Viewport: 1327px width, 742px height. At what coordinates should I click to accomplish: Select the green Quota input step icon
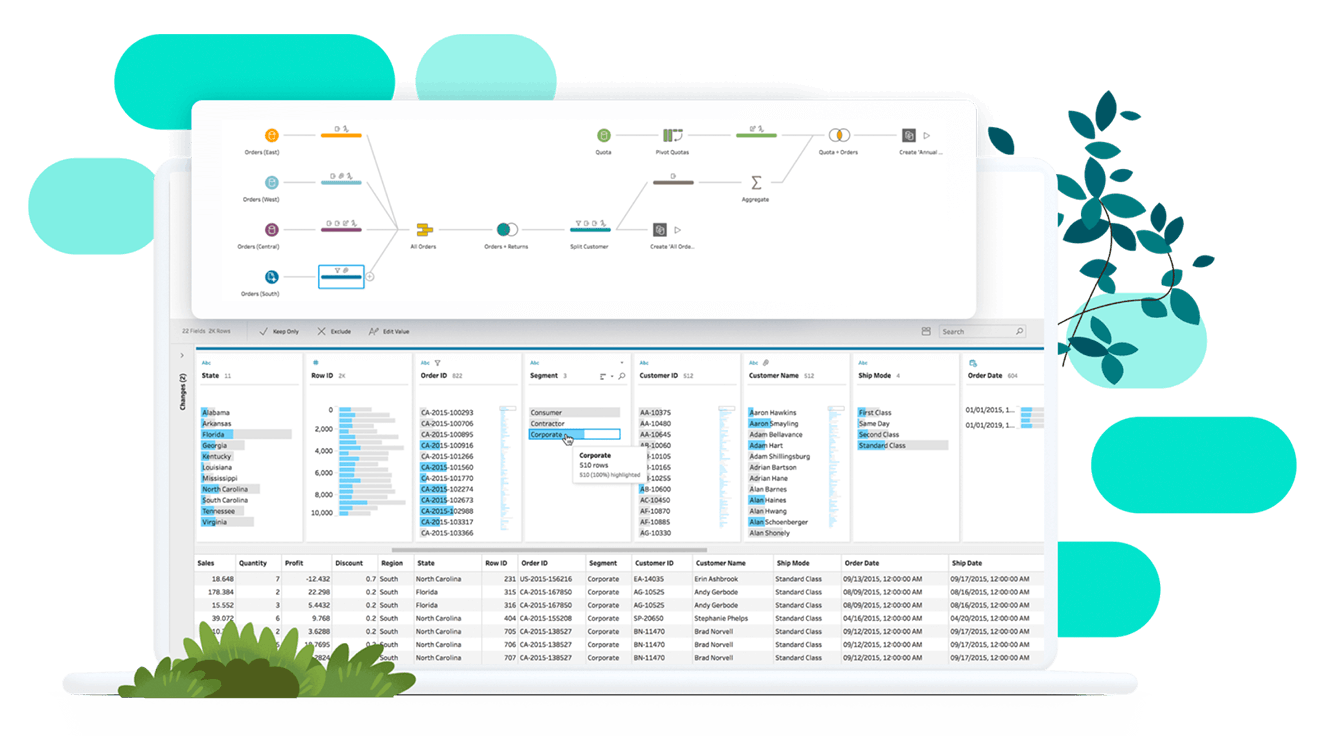tap(603, 135)
